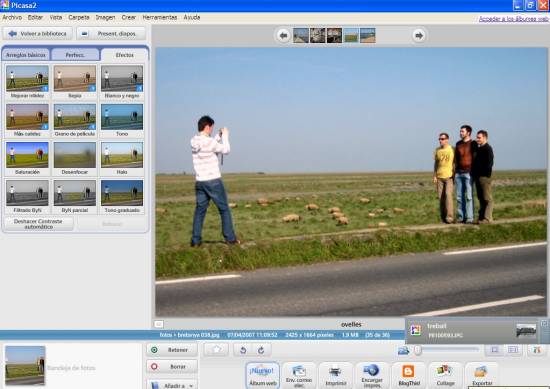The image size is (550, 389).
Task: Select first thumbnail in filmstrip
Action: pos(301,35)
